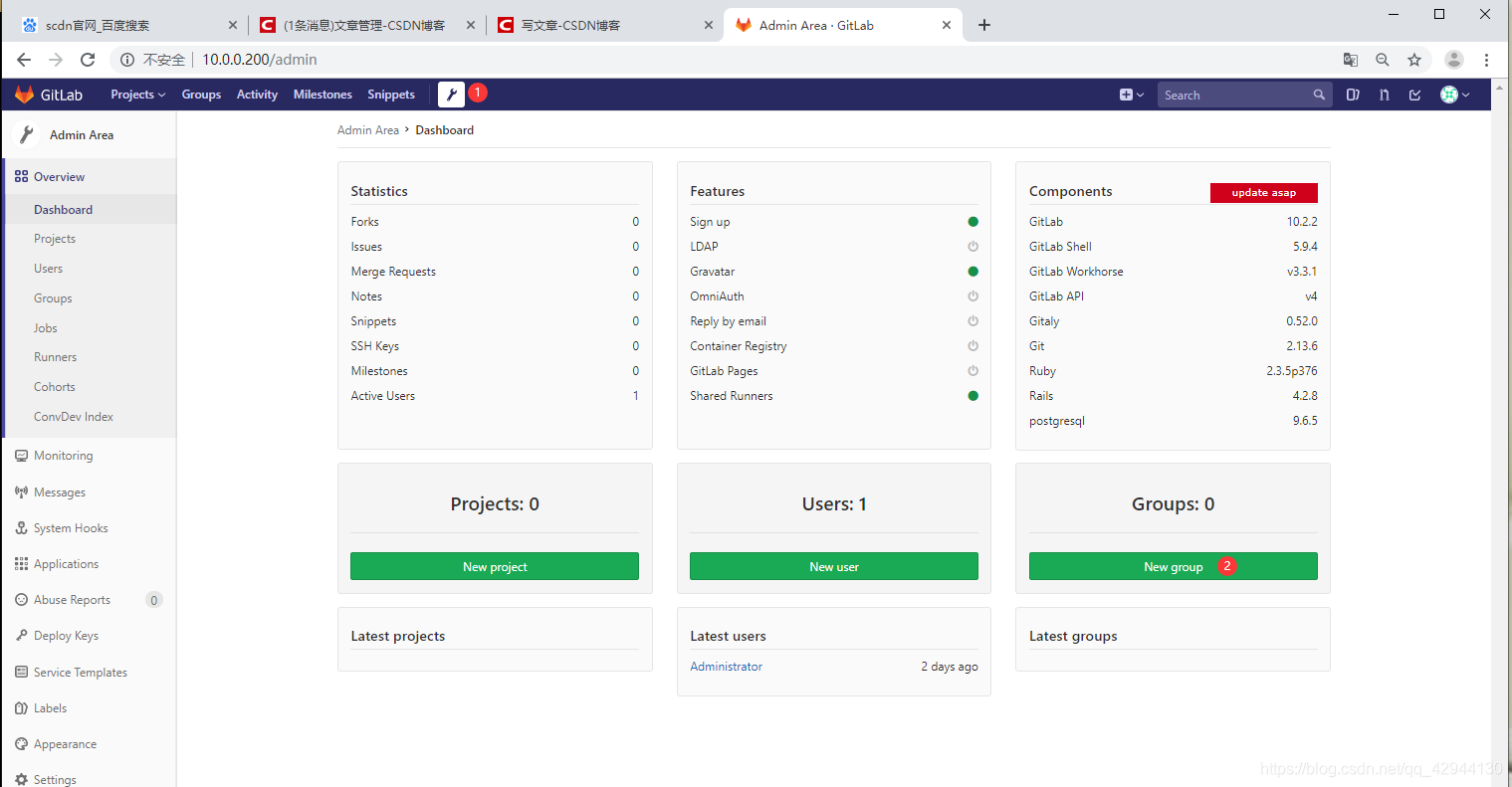Open the Administrator user link
Viewport: 1512px width, 787px height.
(x=726, y=667)
